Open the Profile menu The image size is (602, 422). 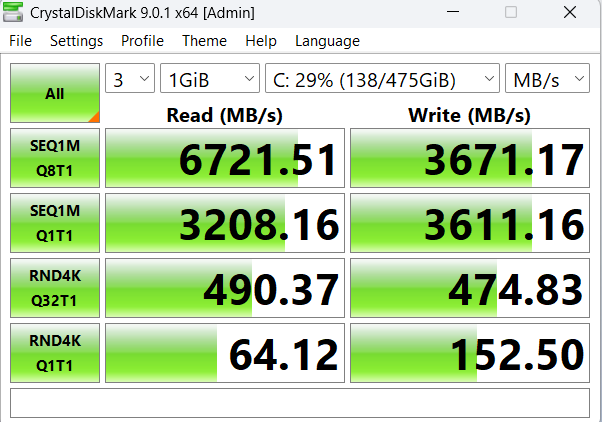click(x=142, y=41)
